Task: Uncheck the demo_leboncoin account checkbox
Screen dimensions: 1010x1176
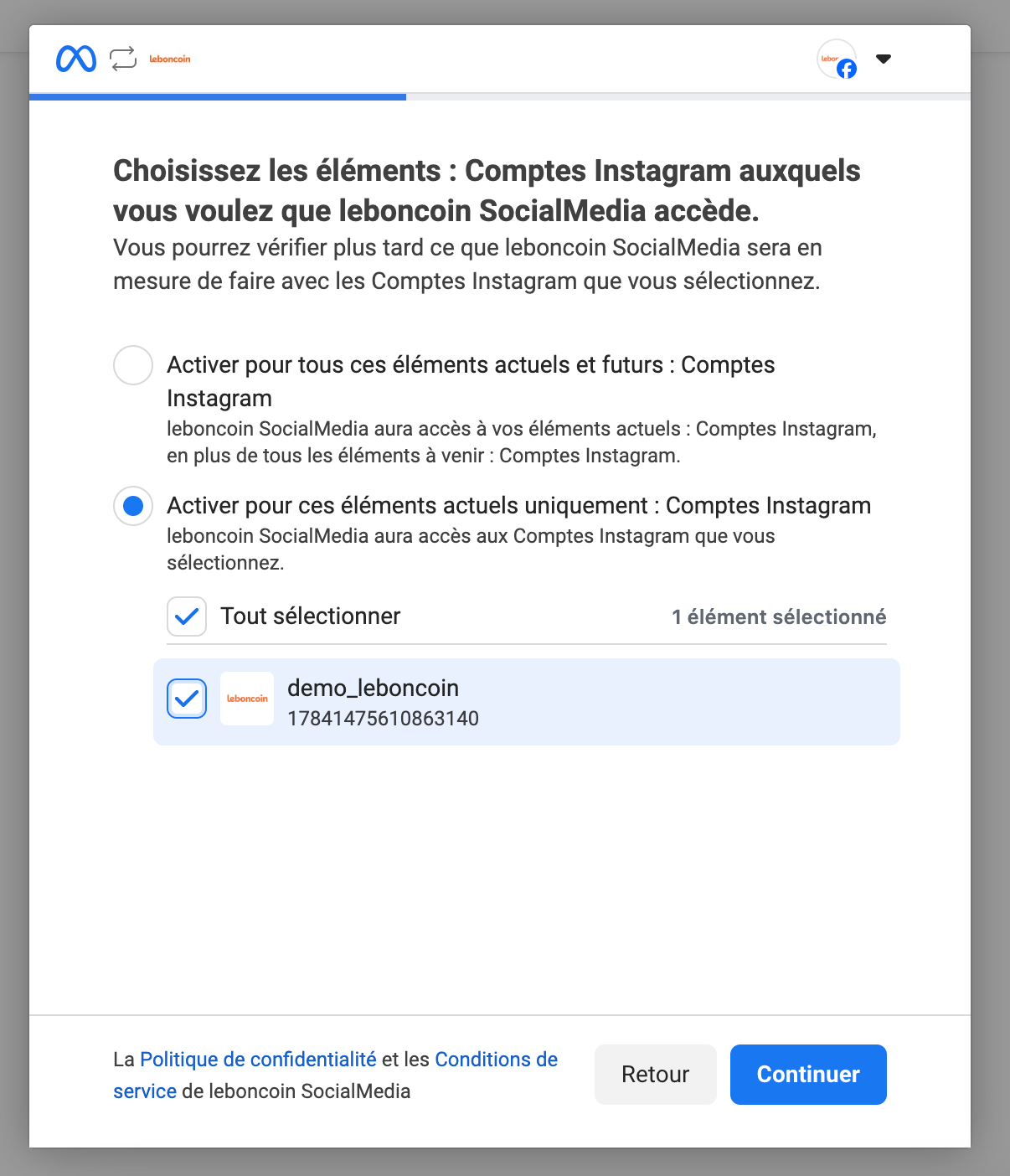Action: pos(187,699)
